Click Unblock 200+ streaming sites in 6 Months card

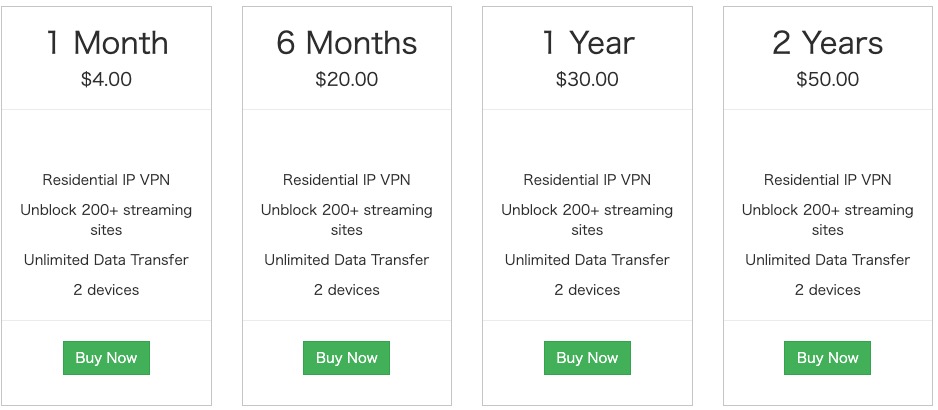pyautogui.click(x=346, y=220)
